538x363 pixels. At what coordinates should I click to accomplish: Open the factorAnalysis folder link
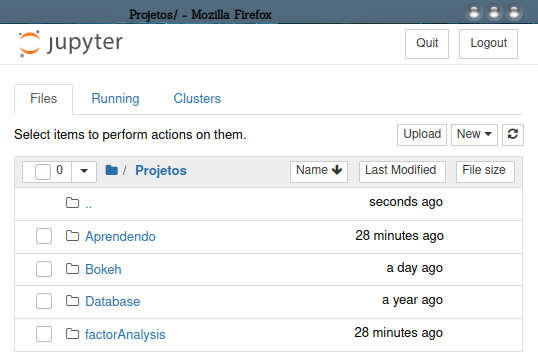[125, 335]
